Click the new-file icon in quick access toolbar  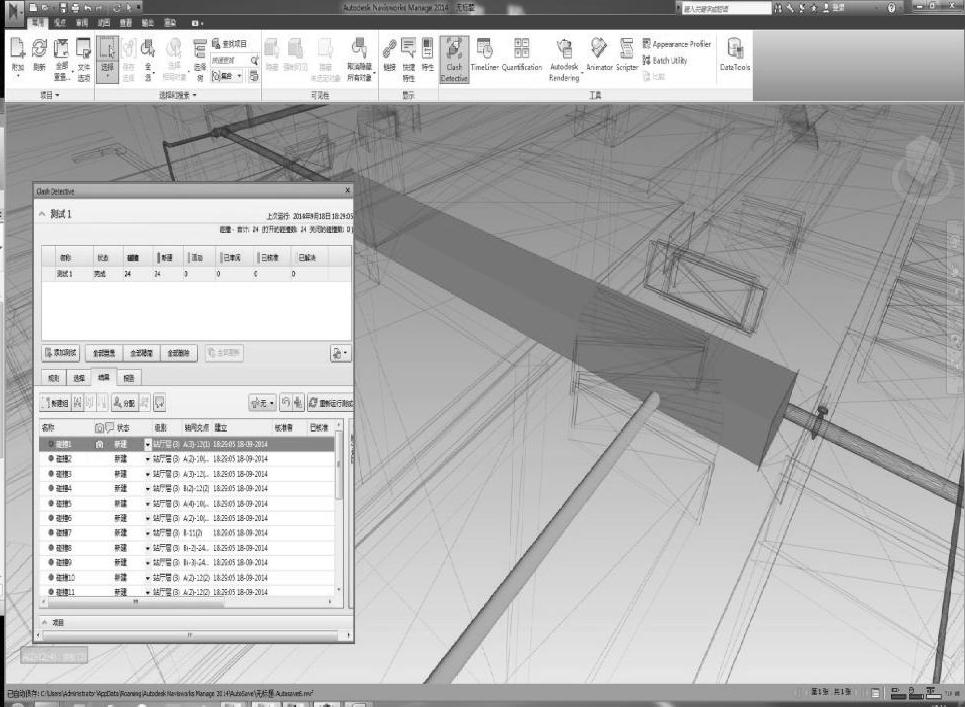[x=33, y=8]
